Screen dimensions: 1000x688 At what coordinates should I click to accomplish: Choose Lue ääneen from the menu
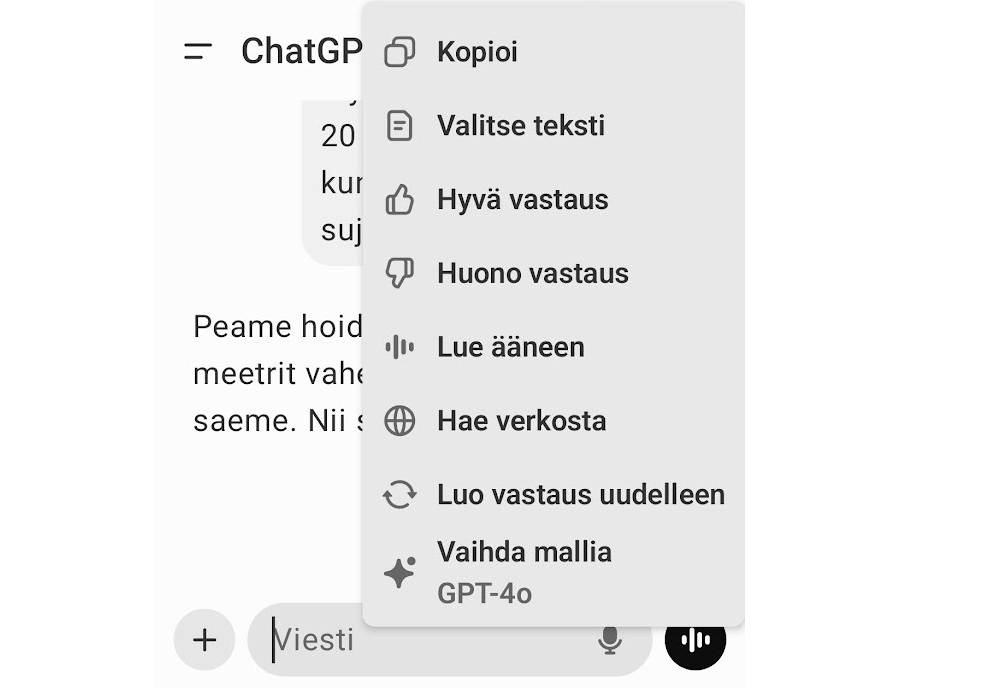(x=510, y=347)
